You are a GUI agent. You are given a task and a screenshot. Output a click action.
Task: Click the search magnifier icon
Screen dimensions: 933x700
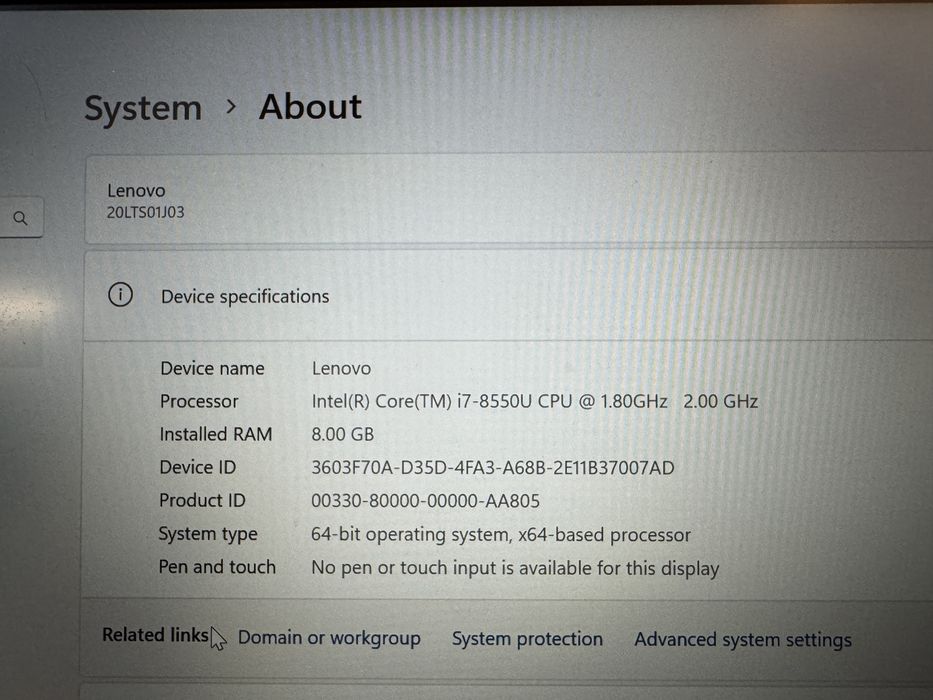[20, 218]
